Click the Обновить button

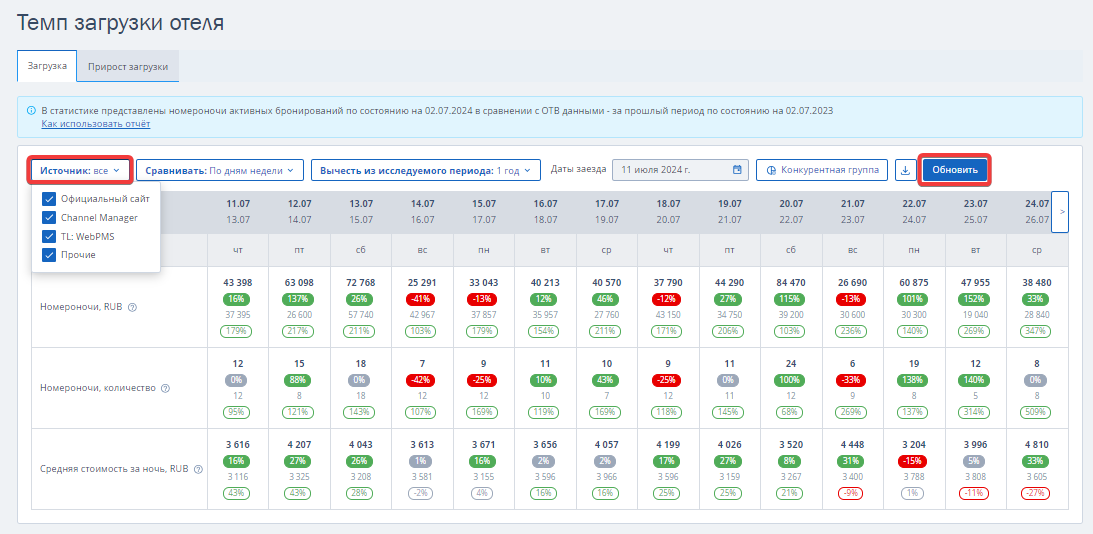955,170
